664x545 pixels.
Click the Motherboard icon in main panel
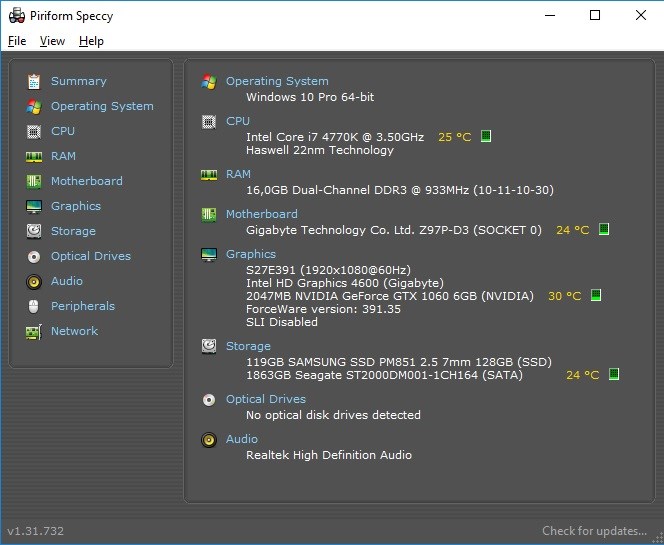tap(209, 214)
